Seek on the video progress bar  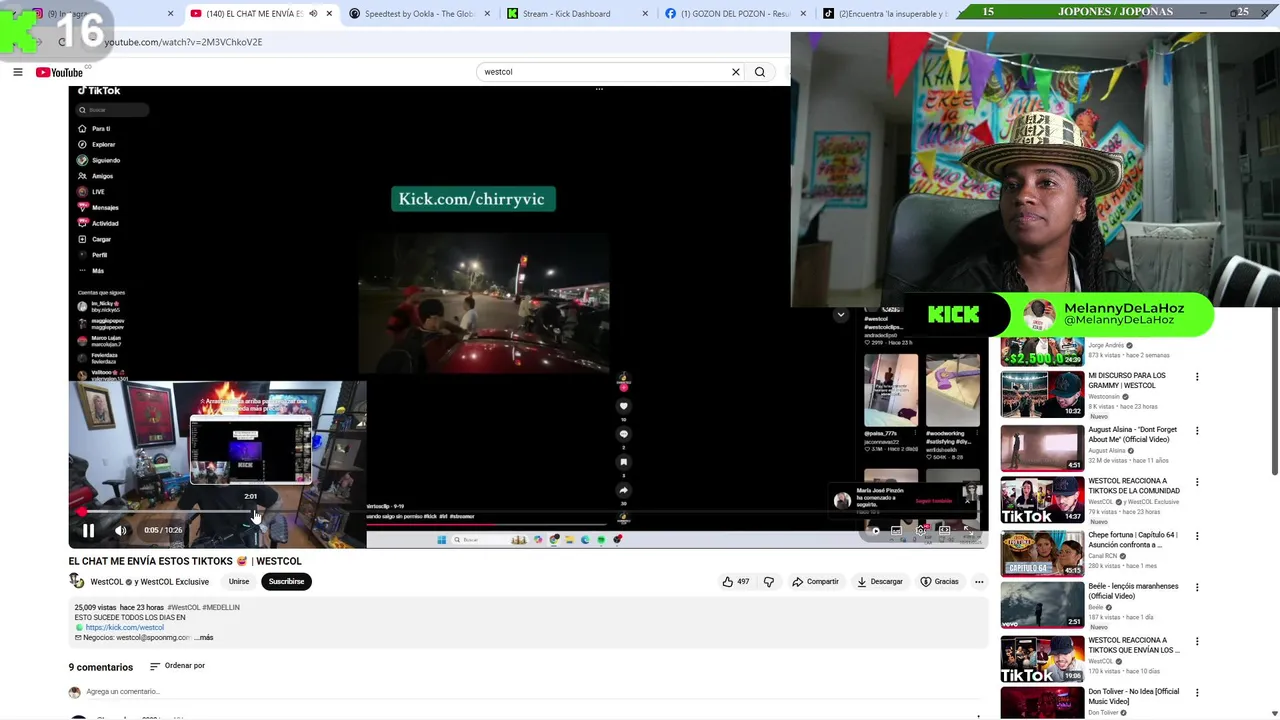click(x=527, y=512)
